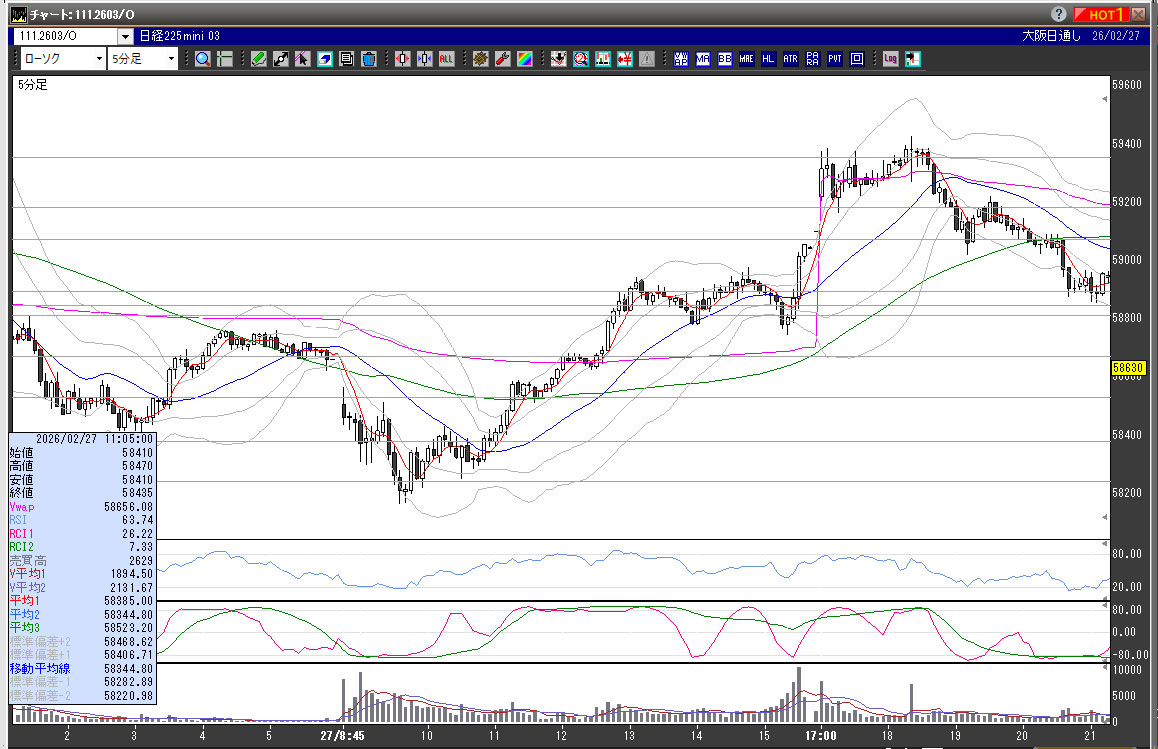
Task: Click the trash can delete icon
Action: [x=368, y=59]
